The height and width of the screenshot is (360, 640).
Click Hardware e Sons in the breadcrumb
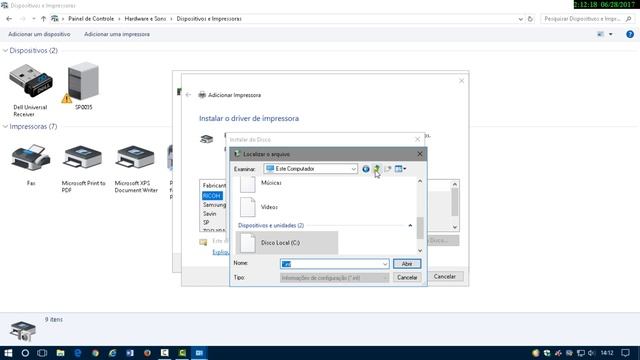click(x=145, y=19)
